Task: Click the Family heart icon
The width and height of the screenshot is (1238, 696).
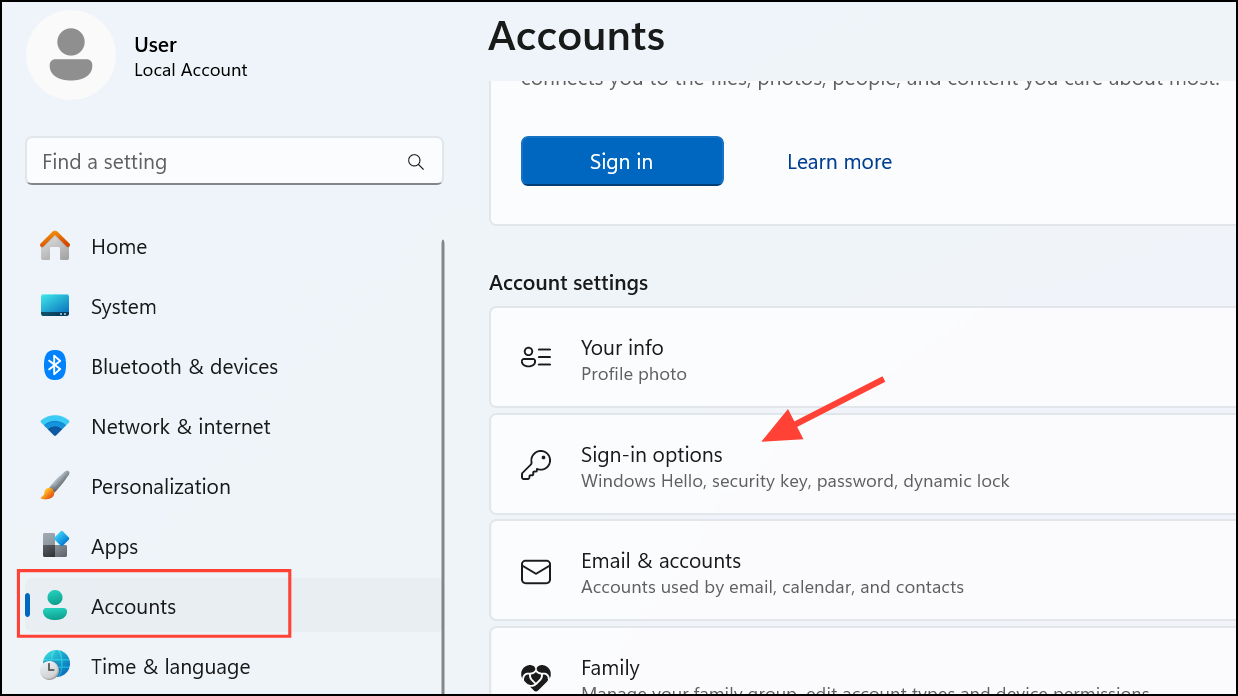Action: pyautogui.click(x=536, y=676)
